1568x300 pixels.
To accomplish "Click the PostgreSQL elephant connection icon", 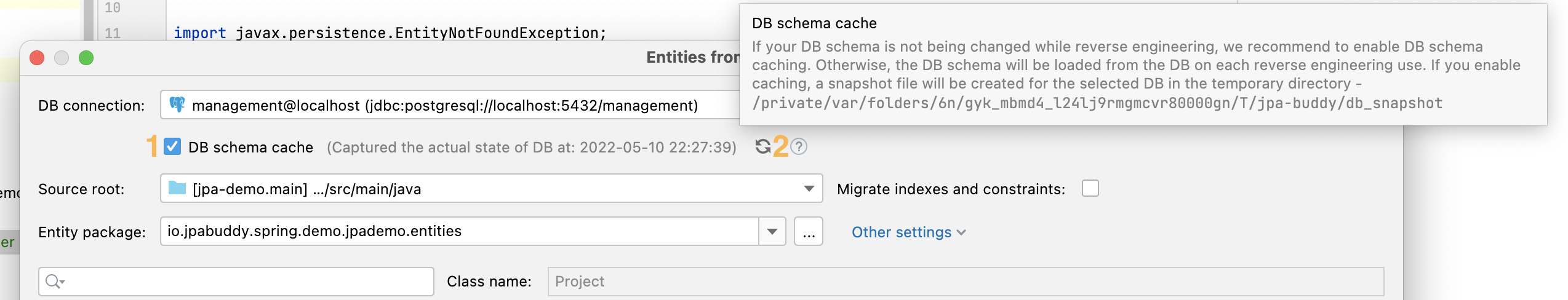I will 177,105.
